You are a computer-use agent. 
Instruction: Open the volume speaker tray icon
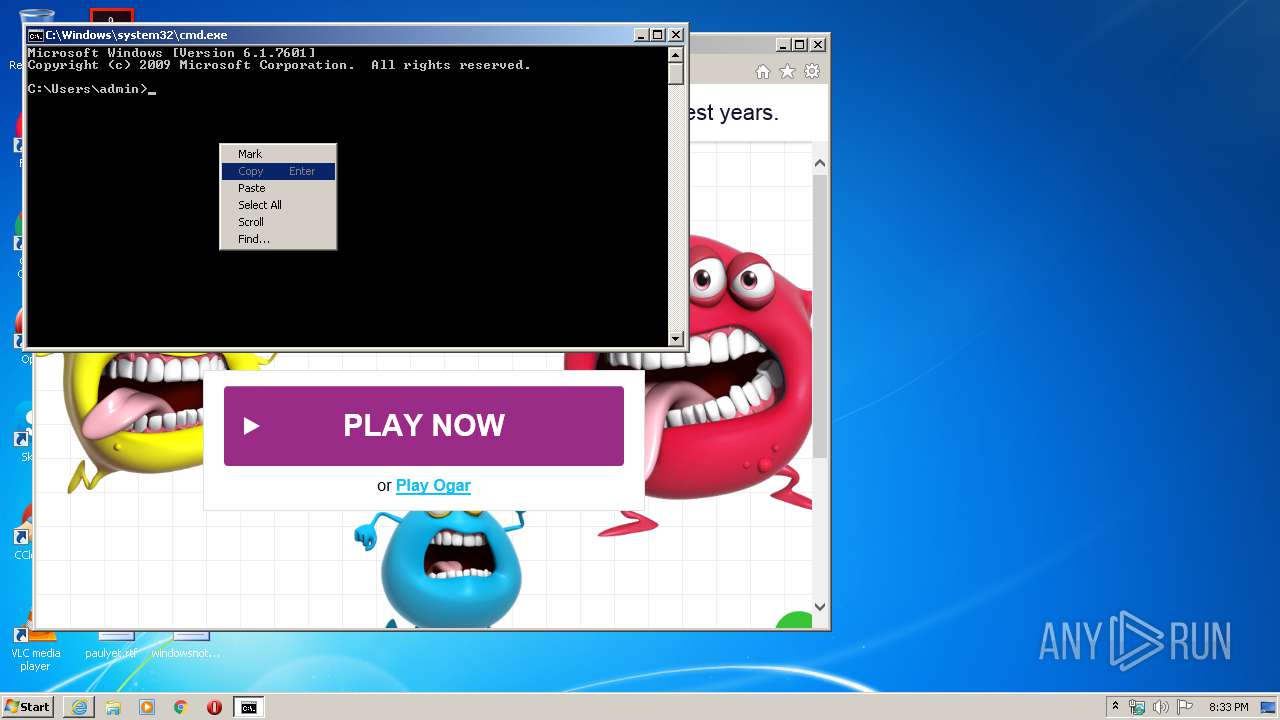pyautogui.click(x=1161, y=707)
